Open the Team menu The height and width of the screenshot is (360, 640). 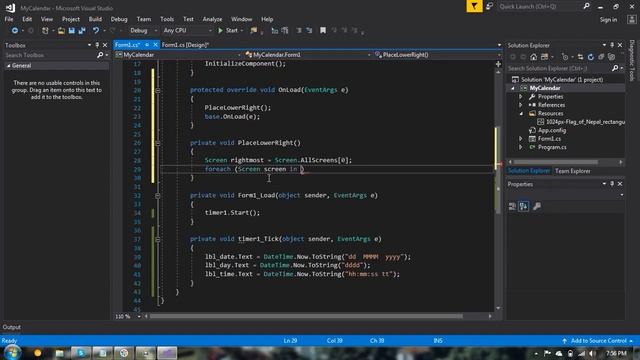coord(144,19)
